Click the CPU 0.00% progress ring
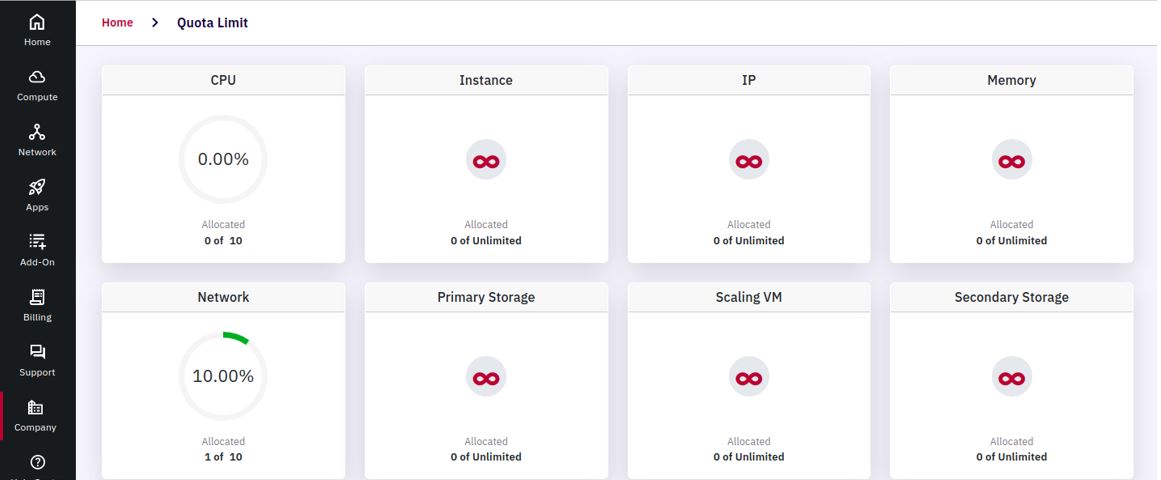Image resolution: width=1161 pixels, height=480 pixels. click(223, 159)
